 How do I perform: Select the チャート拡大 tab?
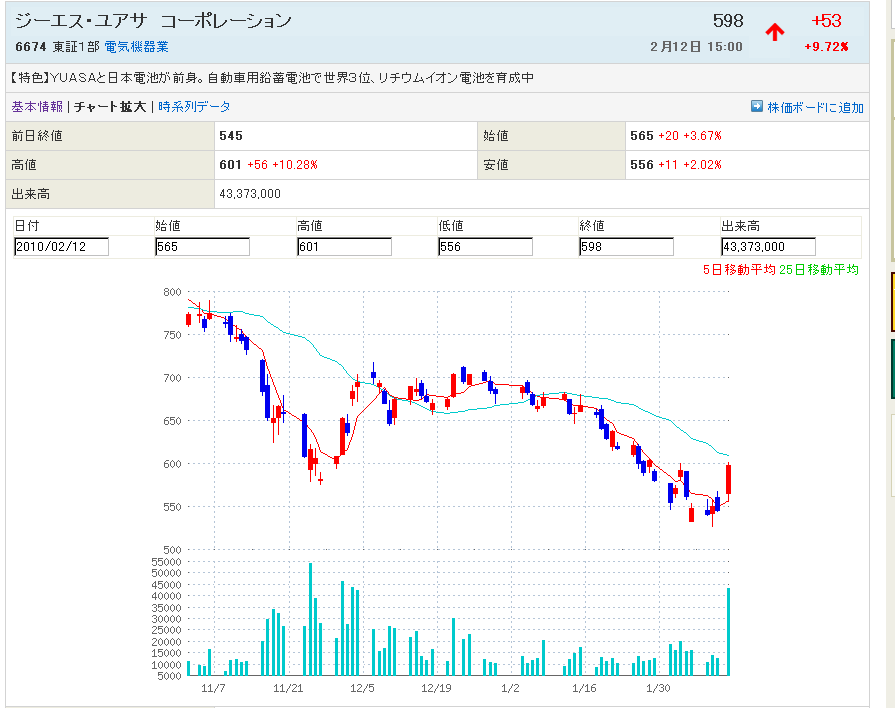pos(110,107)
